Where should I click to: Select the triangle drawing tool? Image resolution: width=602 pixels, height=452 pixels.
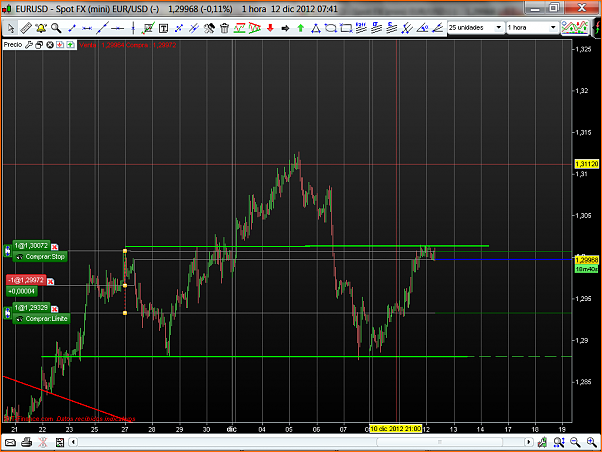click(x=316, y=28)
